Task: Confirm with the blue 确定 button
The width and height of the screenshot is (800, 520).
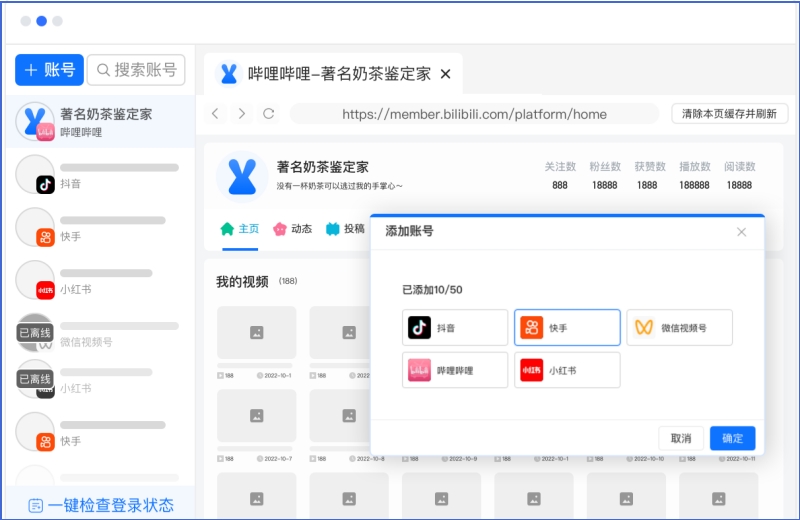Action: pyautogui.click(x=733, y=438)
